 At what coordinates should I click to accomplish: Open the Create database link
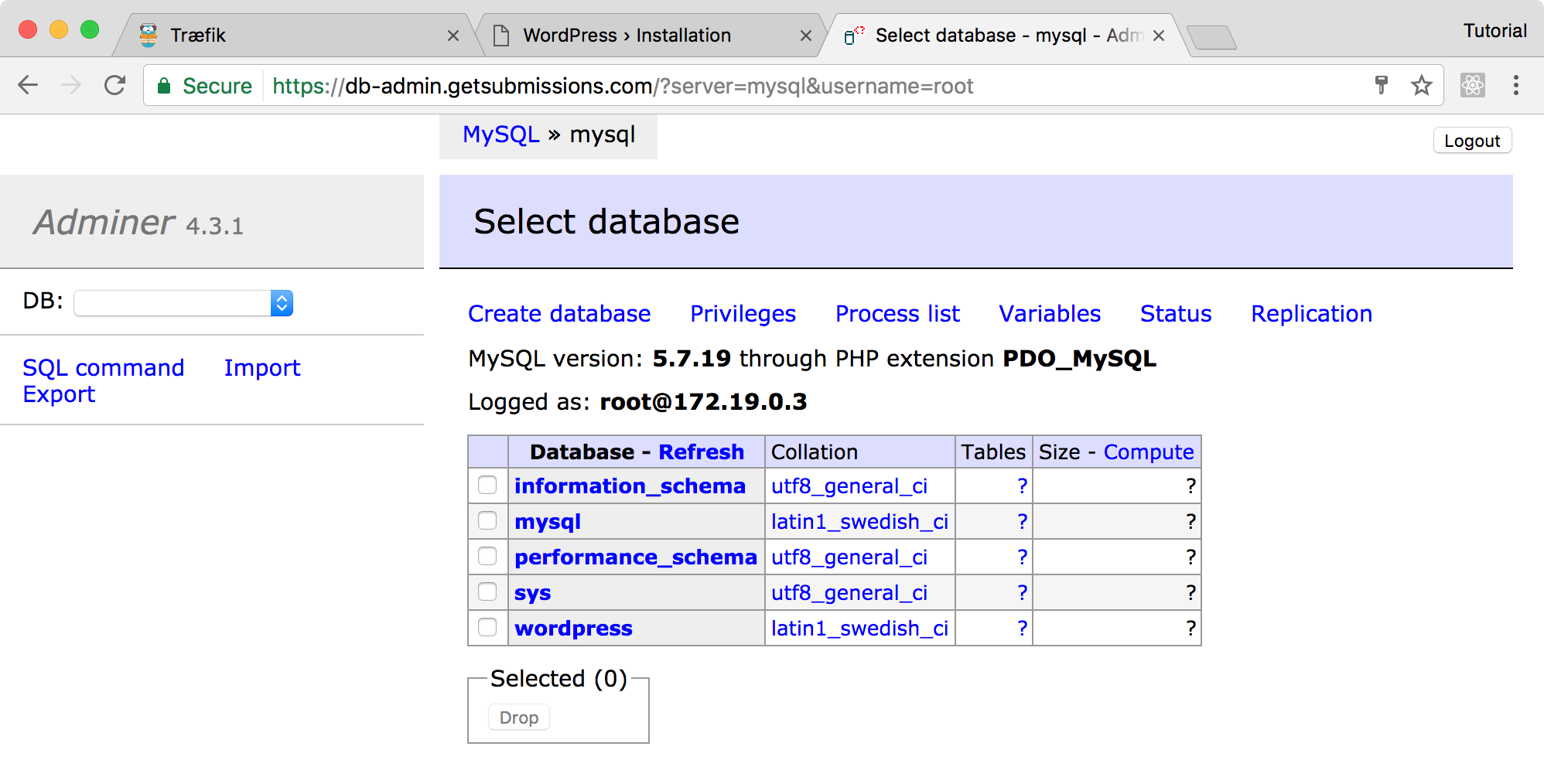(559, 314)
